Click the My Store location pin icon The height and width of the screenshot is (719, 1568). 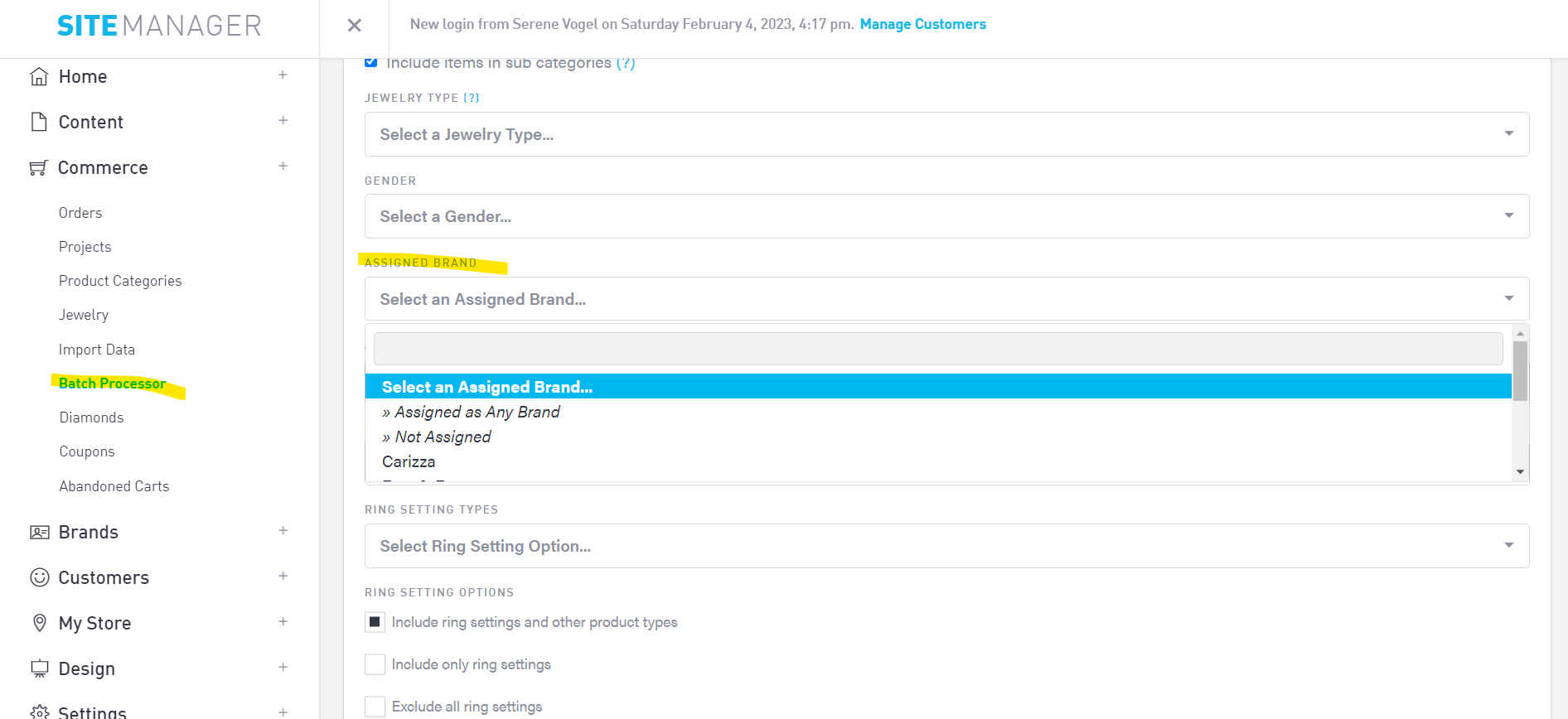coord(39,623)
